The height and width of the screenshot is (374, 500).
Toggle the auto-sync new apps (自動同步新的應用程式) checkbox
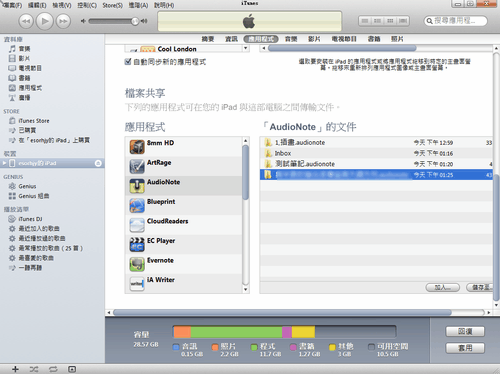coord(128,61)
